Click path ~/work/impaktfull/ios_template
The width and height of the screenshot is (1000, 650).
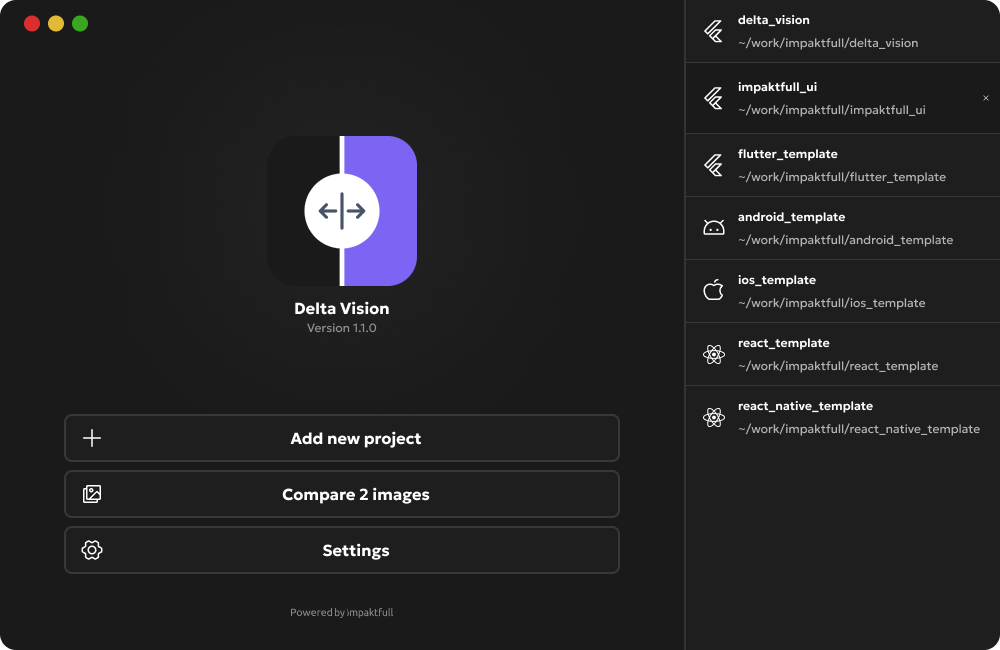pyautogui.click(x=832, y=303)
